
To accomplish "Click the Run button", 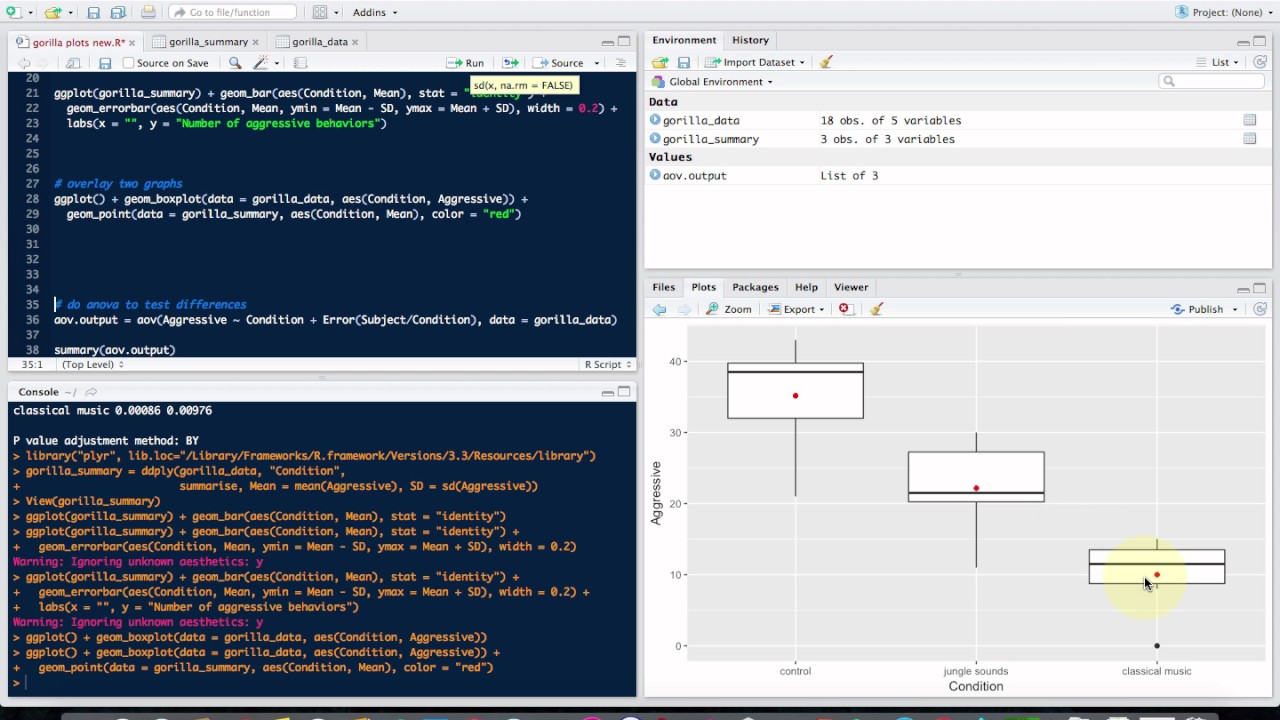I will coord(466,63).
